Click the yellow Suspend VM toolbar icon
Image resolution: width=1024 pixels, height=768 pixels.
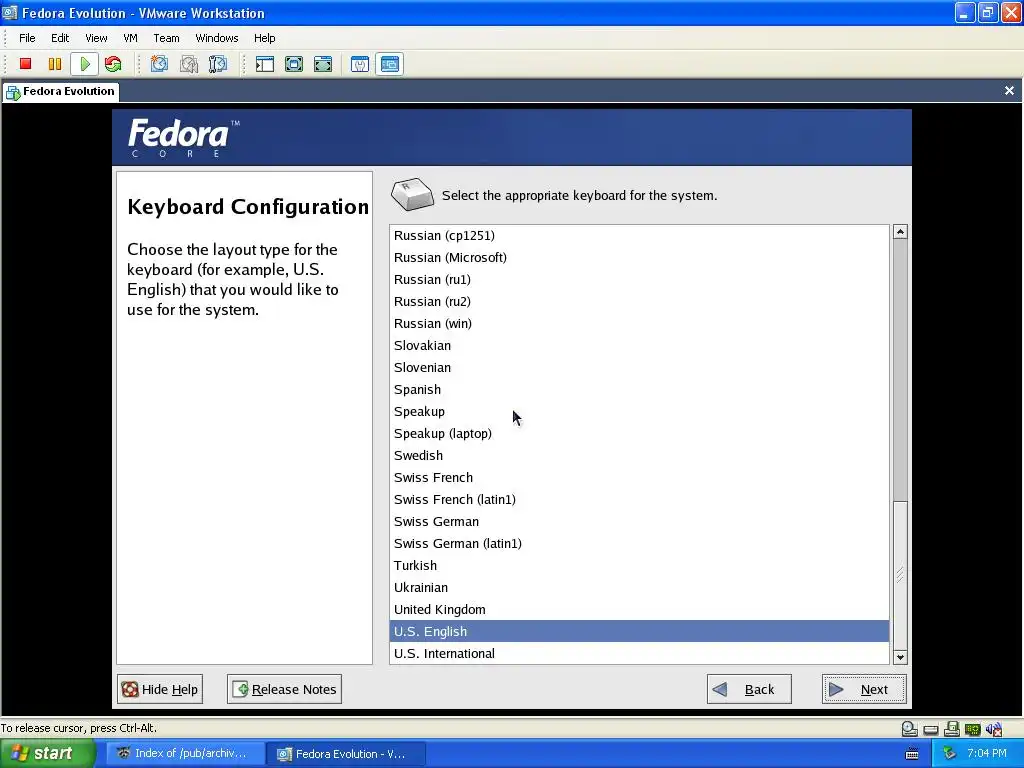[55, 64]
